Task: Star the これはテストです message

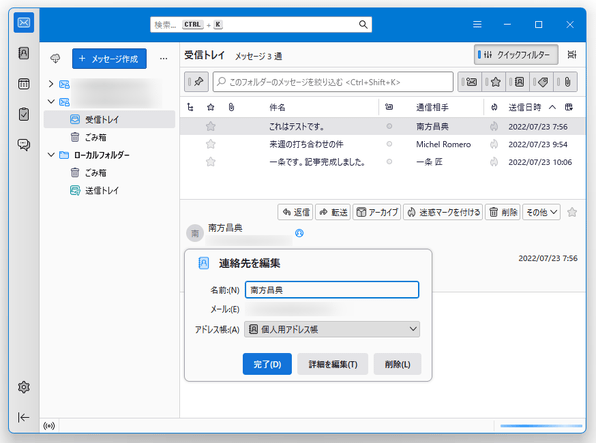Action: point(211,126)
